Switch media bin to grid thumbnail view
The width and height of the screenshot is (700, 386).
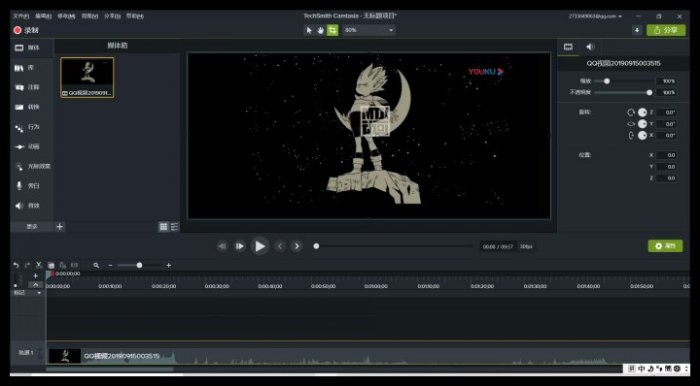(x=164, y=227)
